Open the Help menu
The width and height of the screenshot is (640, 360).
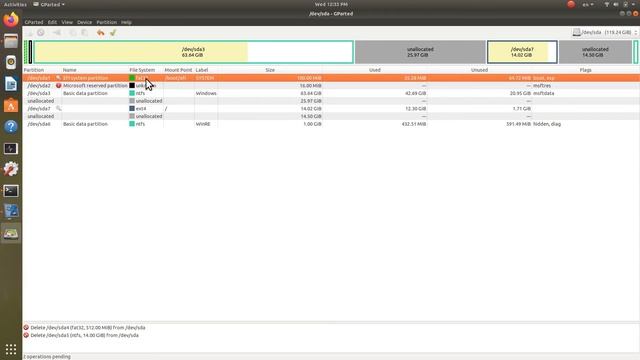point(126,22)
